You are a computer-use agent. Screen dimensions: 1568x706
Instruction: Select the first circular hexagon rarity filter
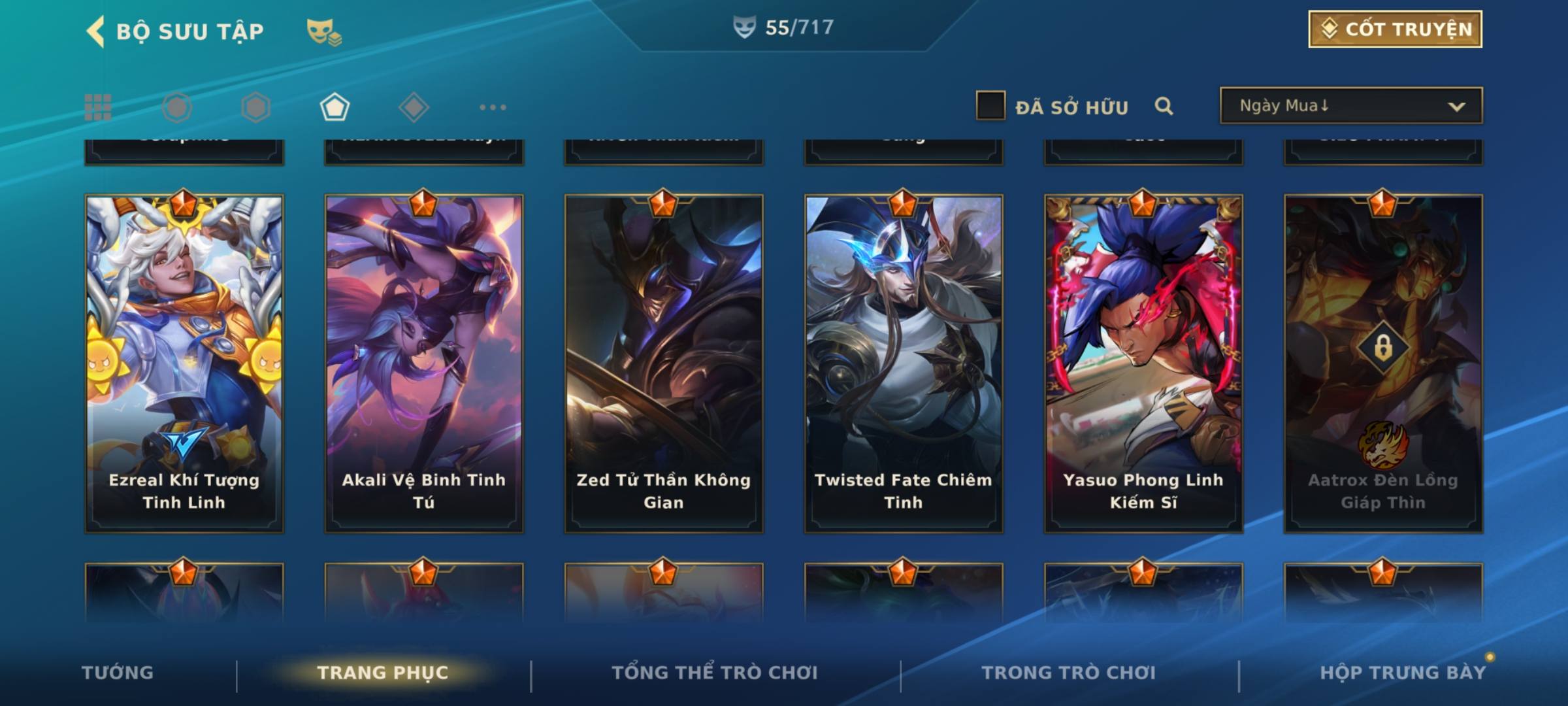click(x=177, y=107)
